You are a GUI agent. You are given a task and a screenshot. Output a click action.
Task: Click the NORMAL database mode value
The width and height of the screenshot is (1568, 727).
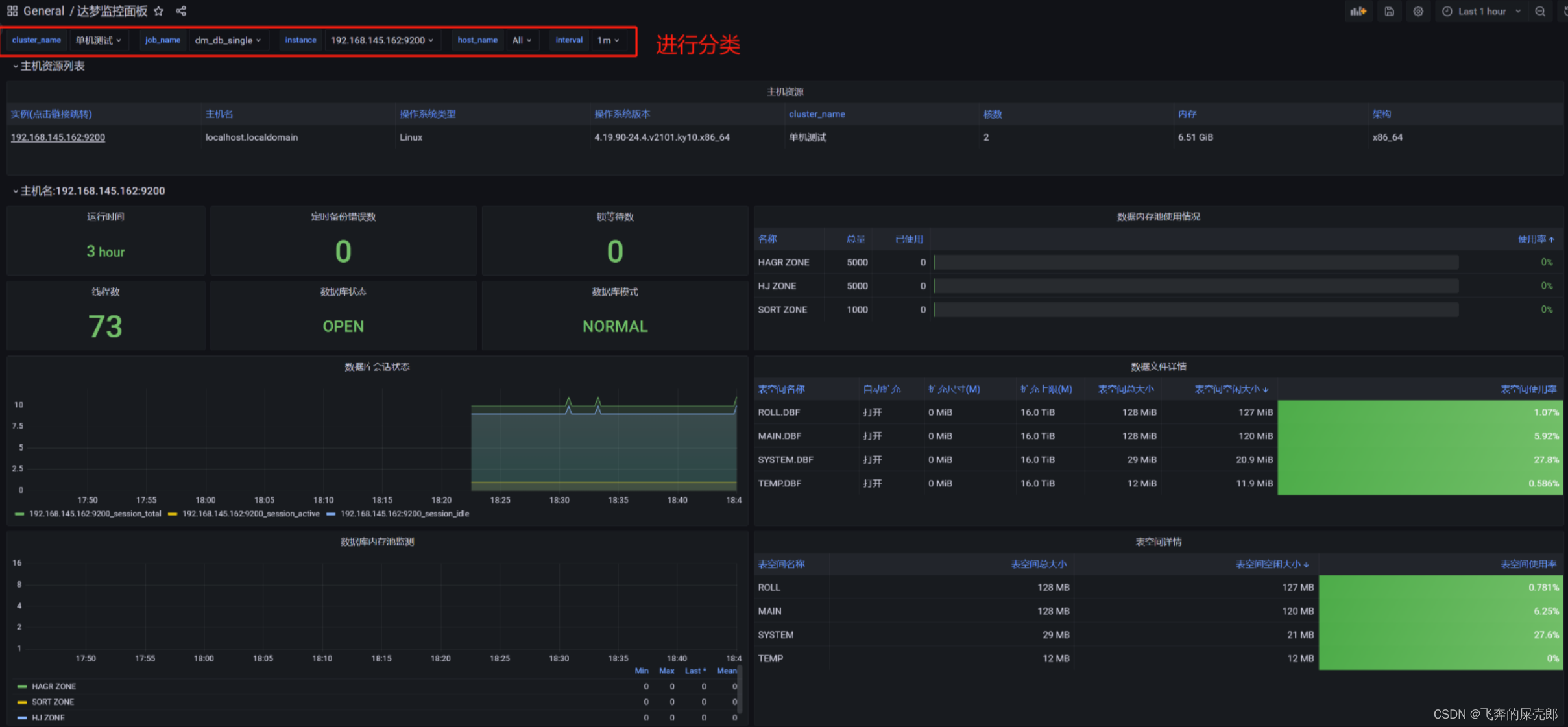[615, 326]
